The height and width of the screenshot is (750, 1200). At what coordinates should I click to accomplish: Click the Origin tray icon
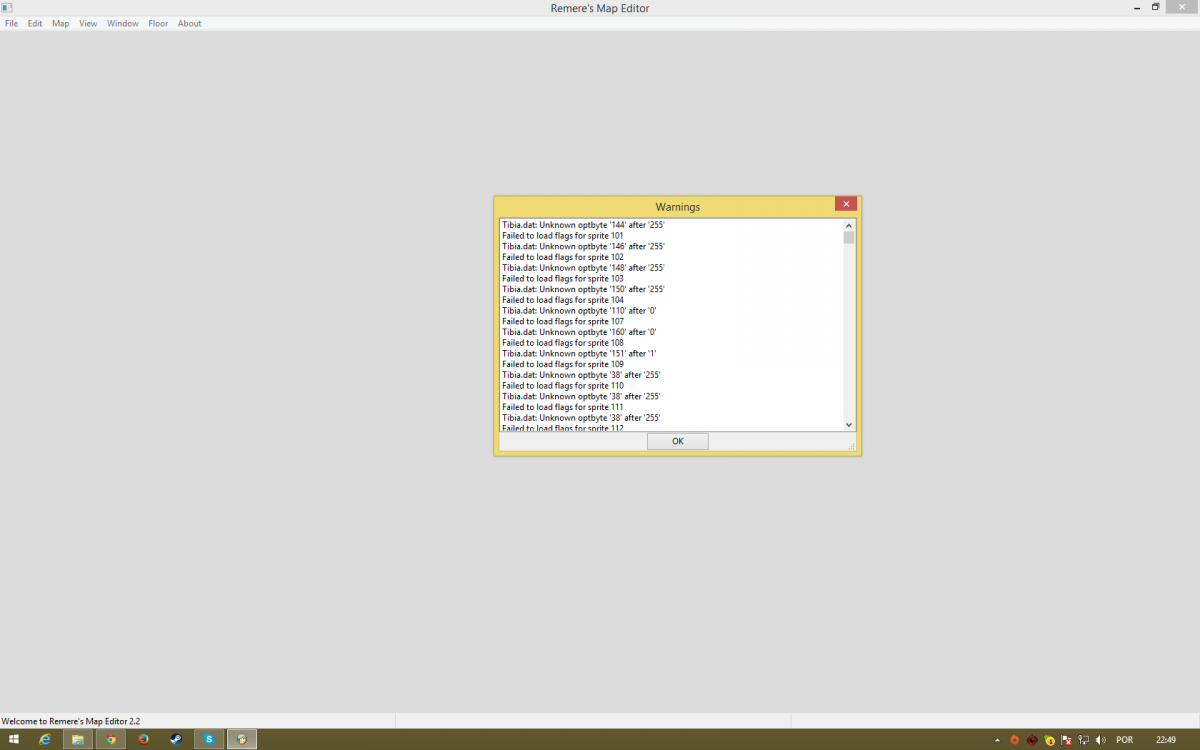click(1014, 740)
